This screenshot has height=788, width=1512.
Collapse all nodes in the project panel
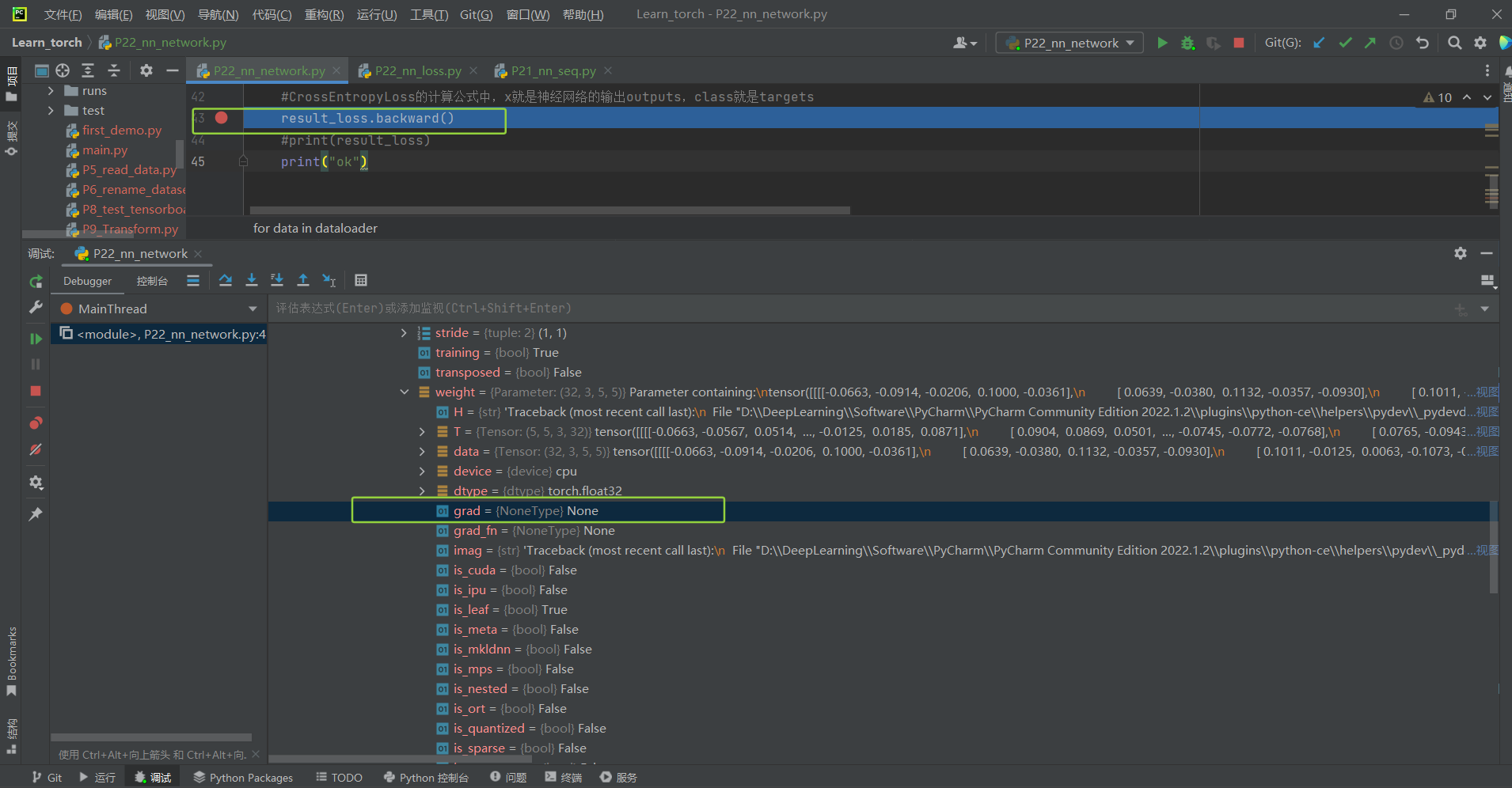click(x=114, y=70)
